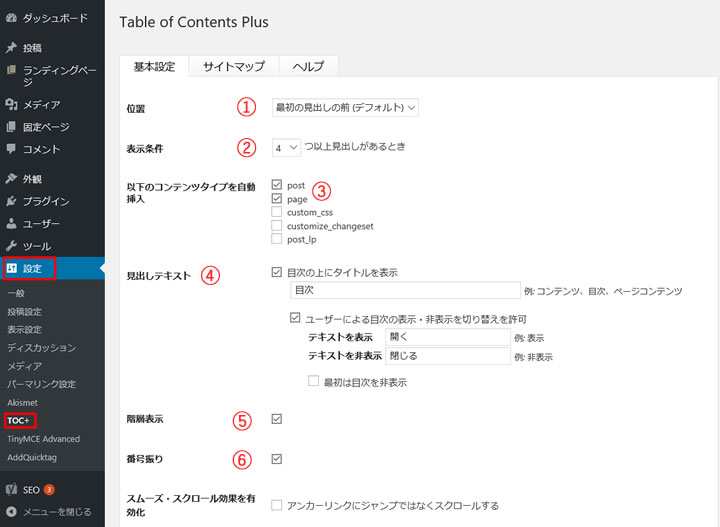Go to 表示設定 submenu
This screenshot has width=720, height=527.
[x=24, y=330]
